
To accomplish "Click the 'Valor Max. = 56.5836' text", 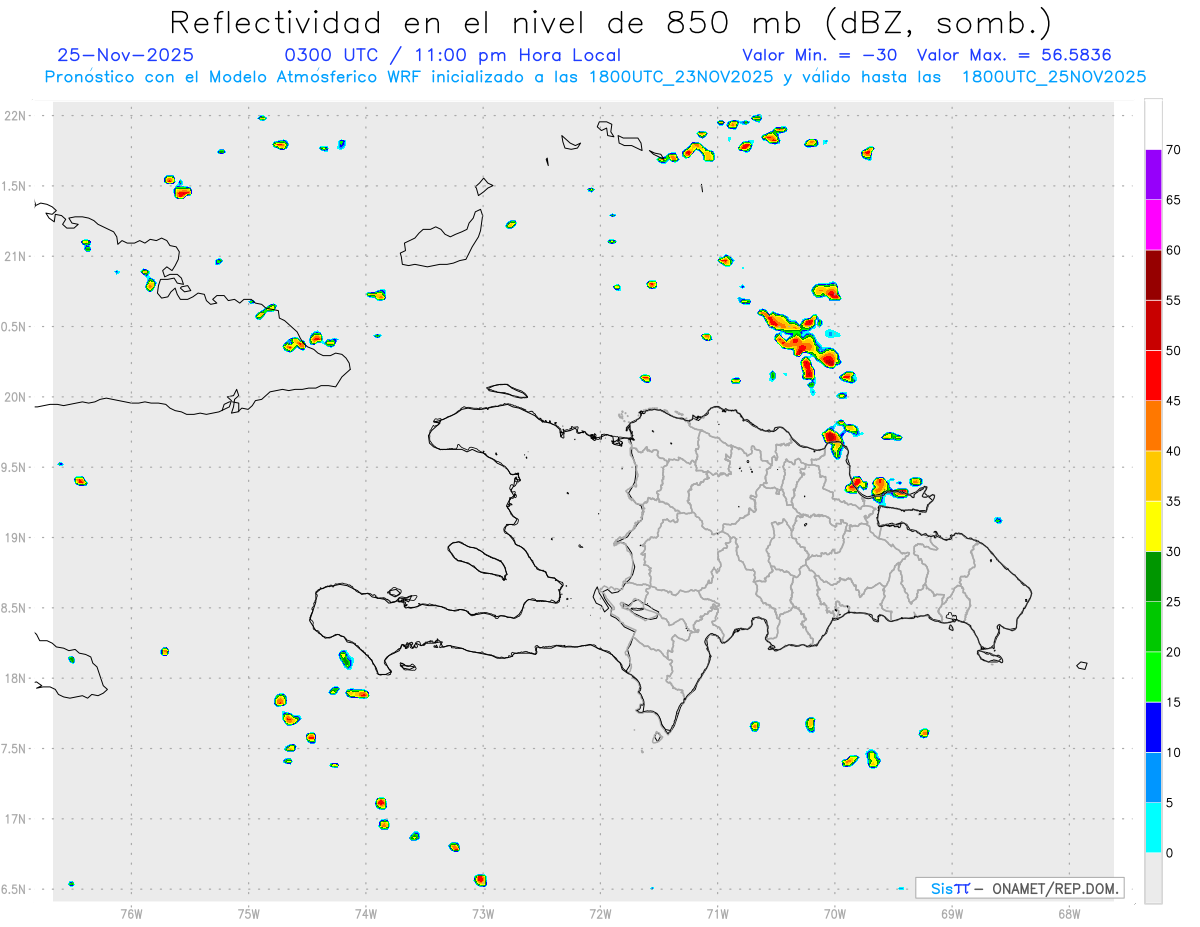I will [x=1014, y=56].
